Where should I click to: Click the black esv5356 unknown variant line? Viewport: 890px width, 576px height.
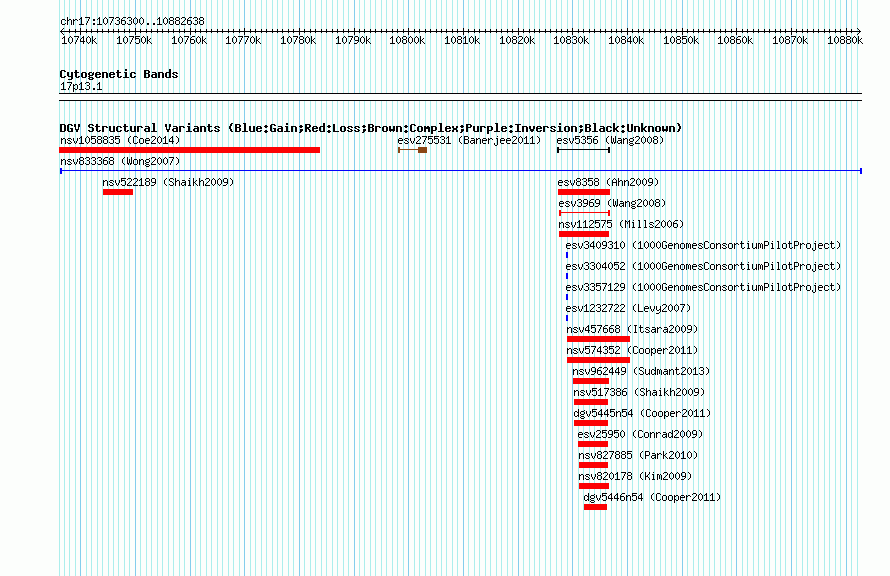(583, 150)
